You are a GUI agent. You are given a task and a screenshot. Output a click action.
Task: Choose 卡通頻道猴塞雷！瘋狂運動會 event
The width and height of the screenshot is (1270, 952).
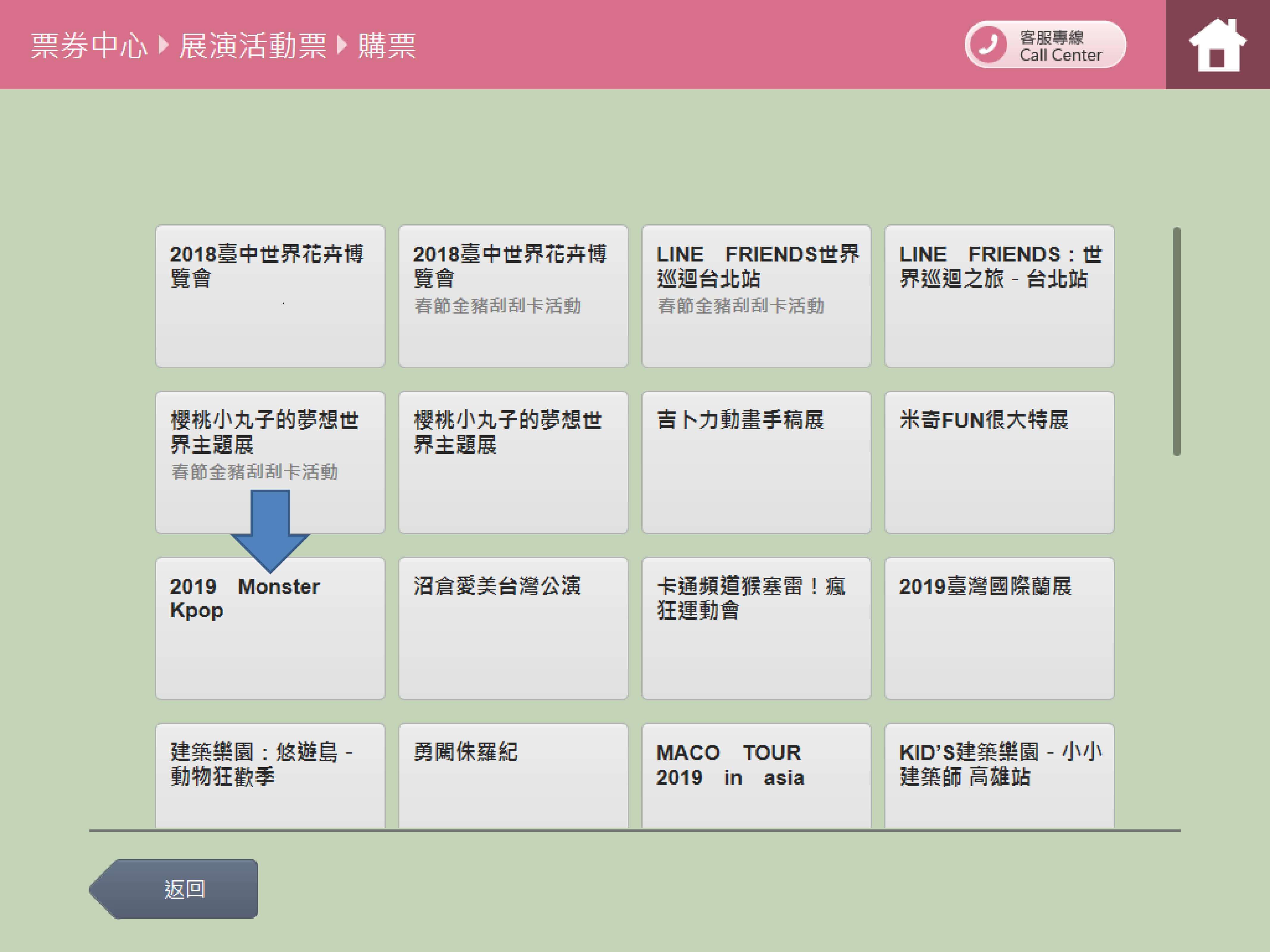click(756, 628)
